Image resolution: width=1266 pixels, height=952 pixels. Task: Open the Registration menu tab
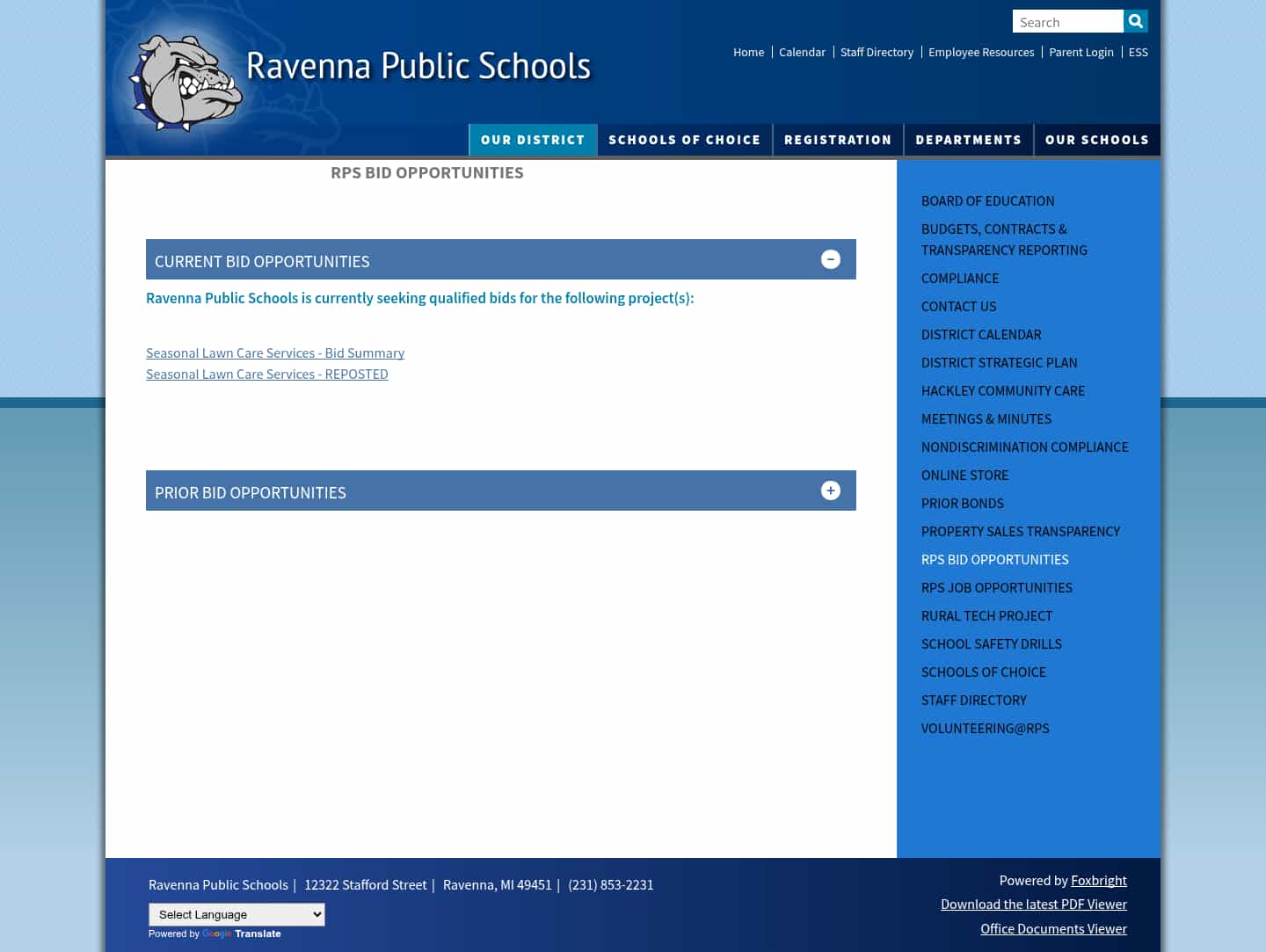[838, 140]
